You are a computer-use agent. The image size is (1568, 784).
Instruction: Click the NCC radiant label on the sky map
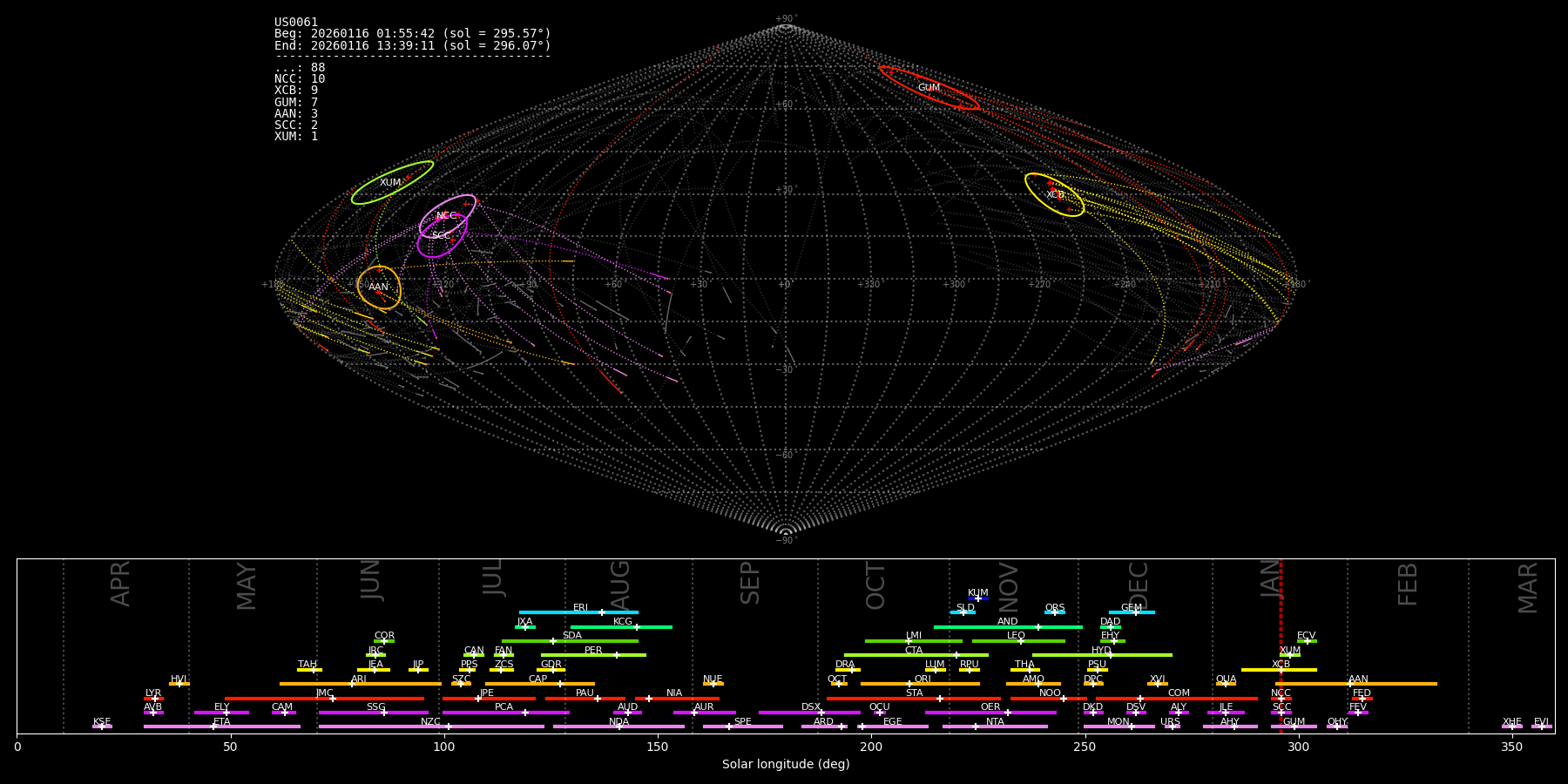446,216
